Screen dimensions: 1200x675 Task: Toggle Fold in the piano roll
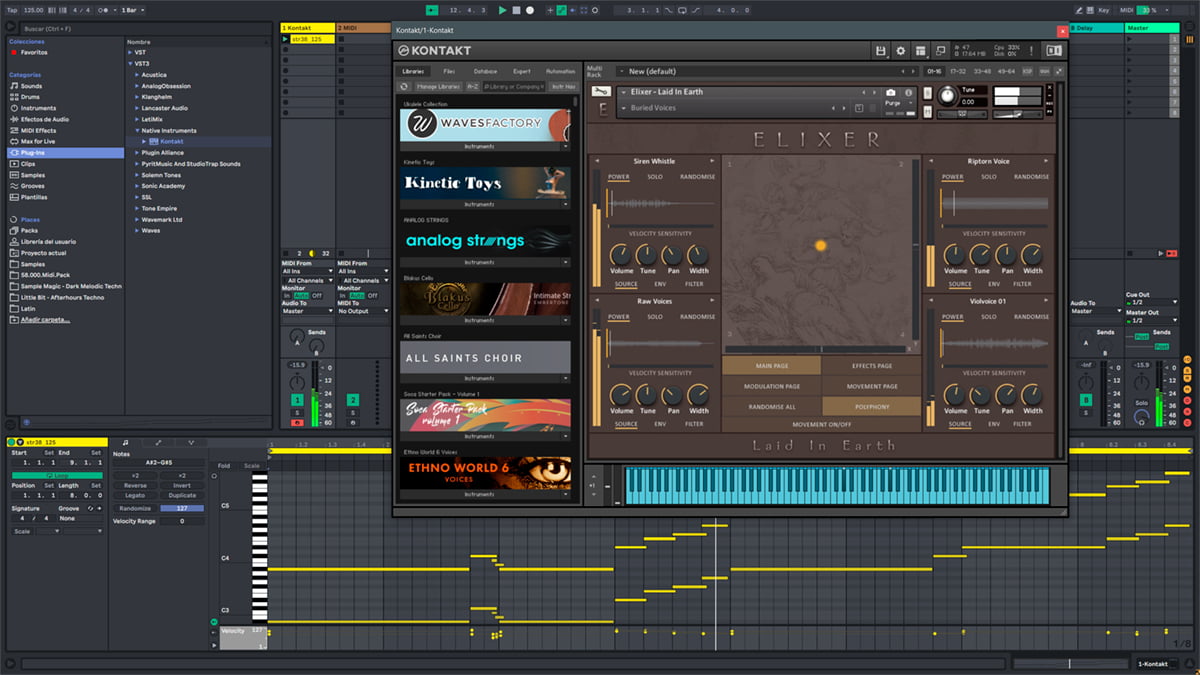224,465
